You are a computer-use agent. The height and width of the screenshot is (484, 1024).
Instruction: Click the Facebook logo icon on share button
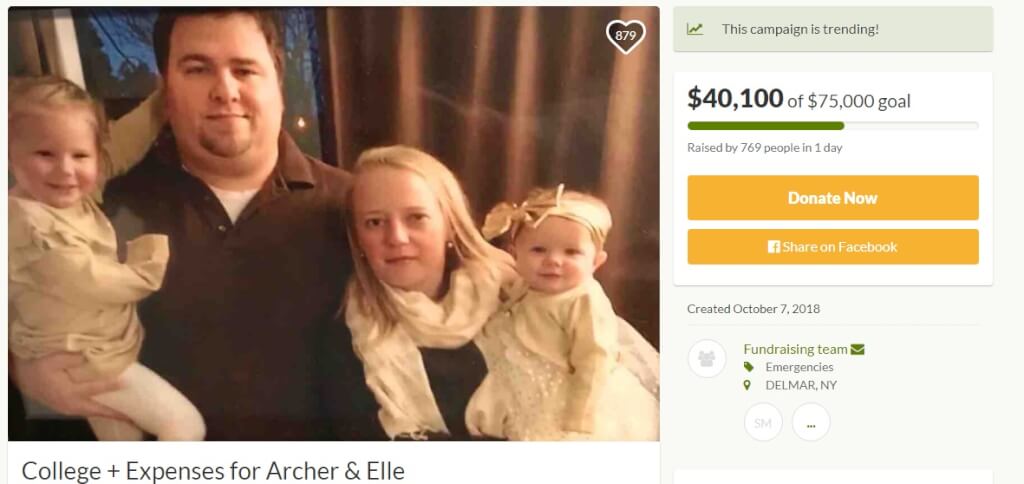click(774, 247)
